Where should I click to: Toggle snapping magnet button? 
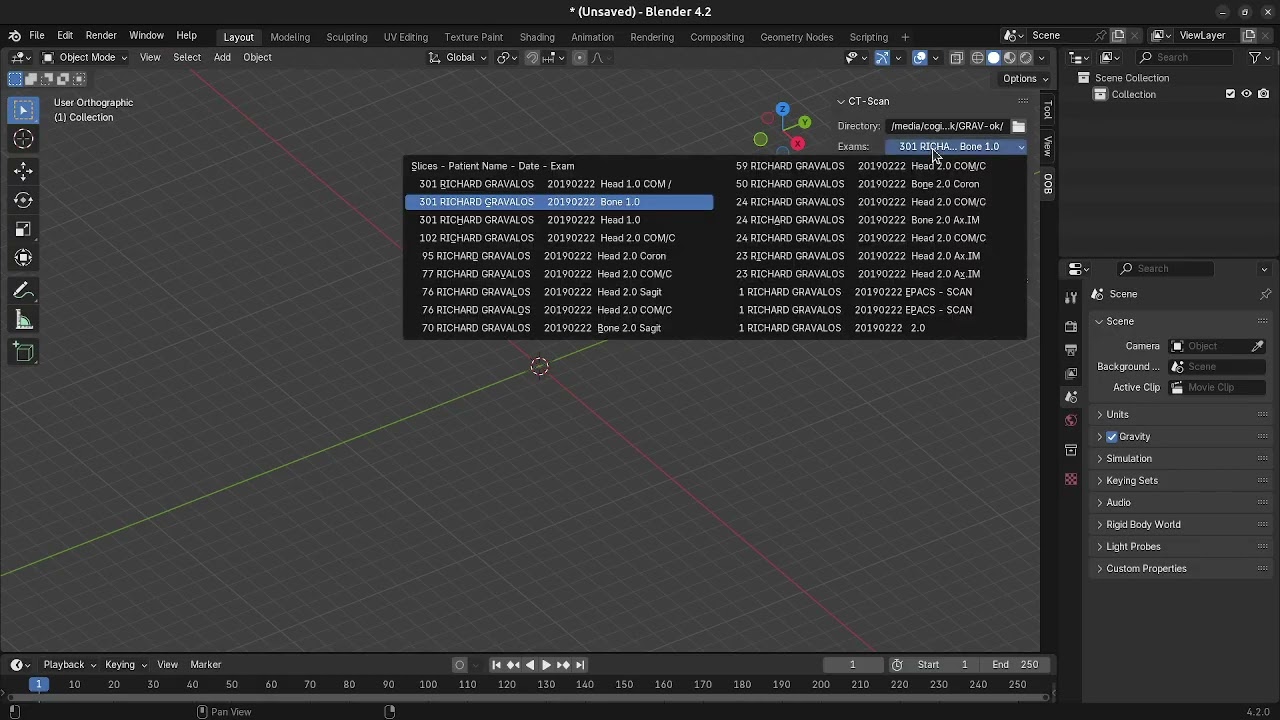click(x=532, y=57)
